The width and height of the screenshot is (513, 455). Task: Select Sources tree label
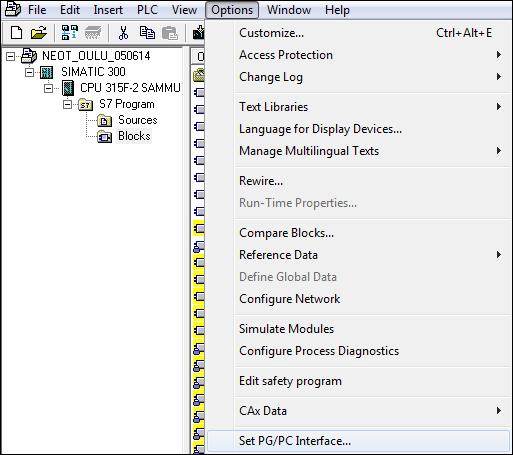pyautogui.click(x=138, y=120)
